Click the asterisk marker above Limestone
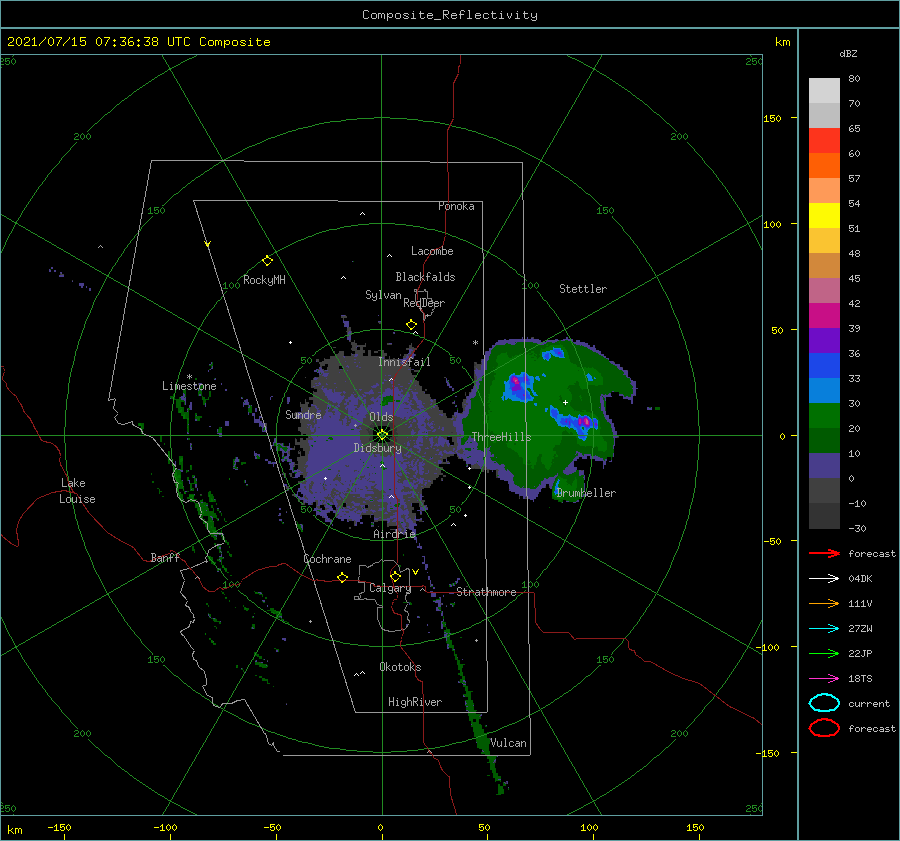The image size is (900, 841). 189,377
